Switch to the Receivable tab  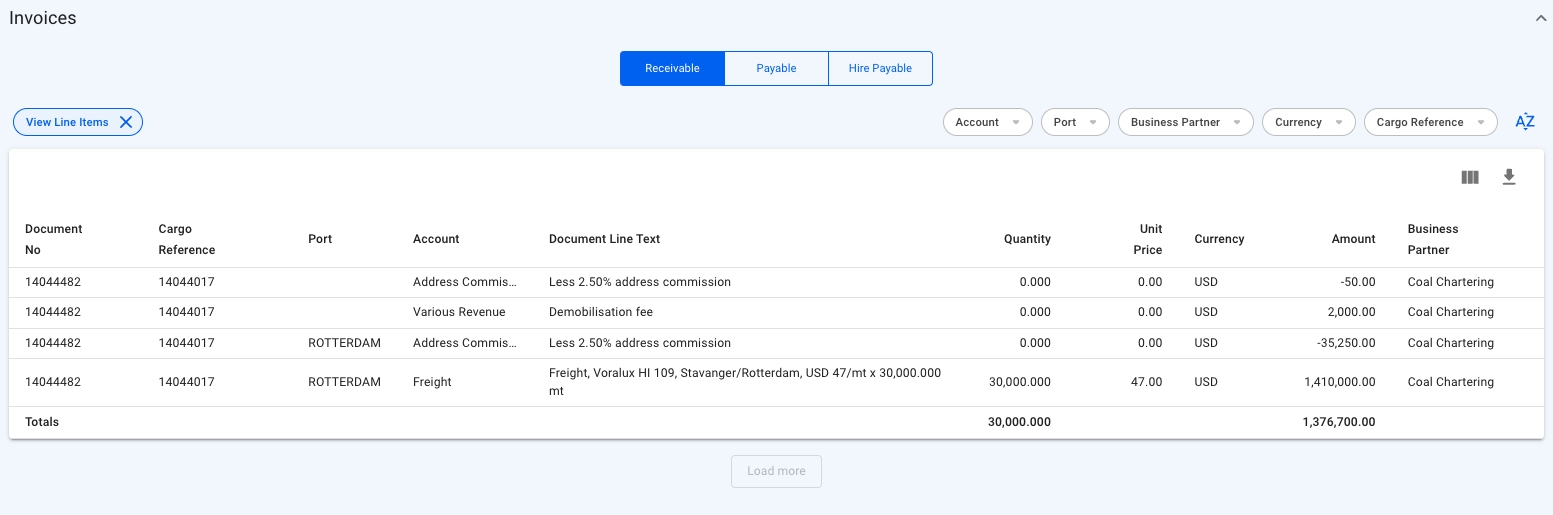pyautogui.click(x=672, y=68)
